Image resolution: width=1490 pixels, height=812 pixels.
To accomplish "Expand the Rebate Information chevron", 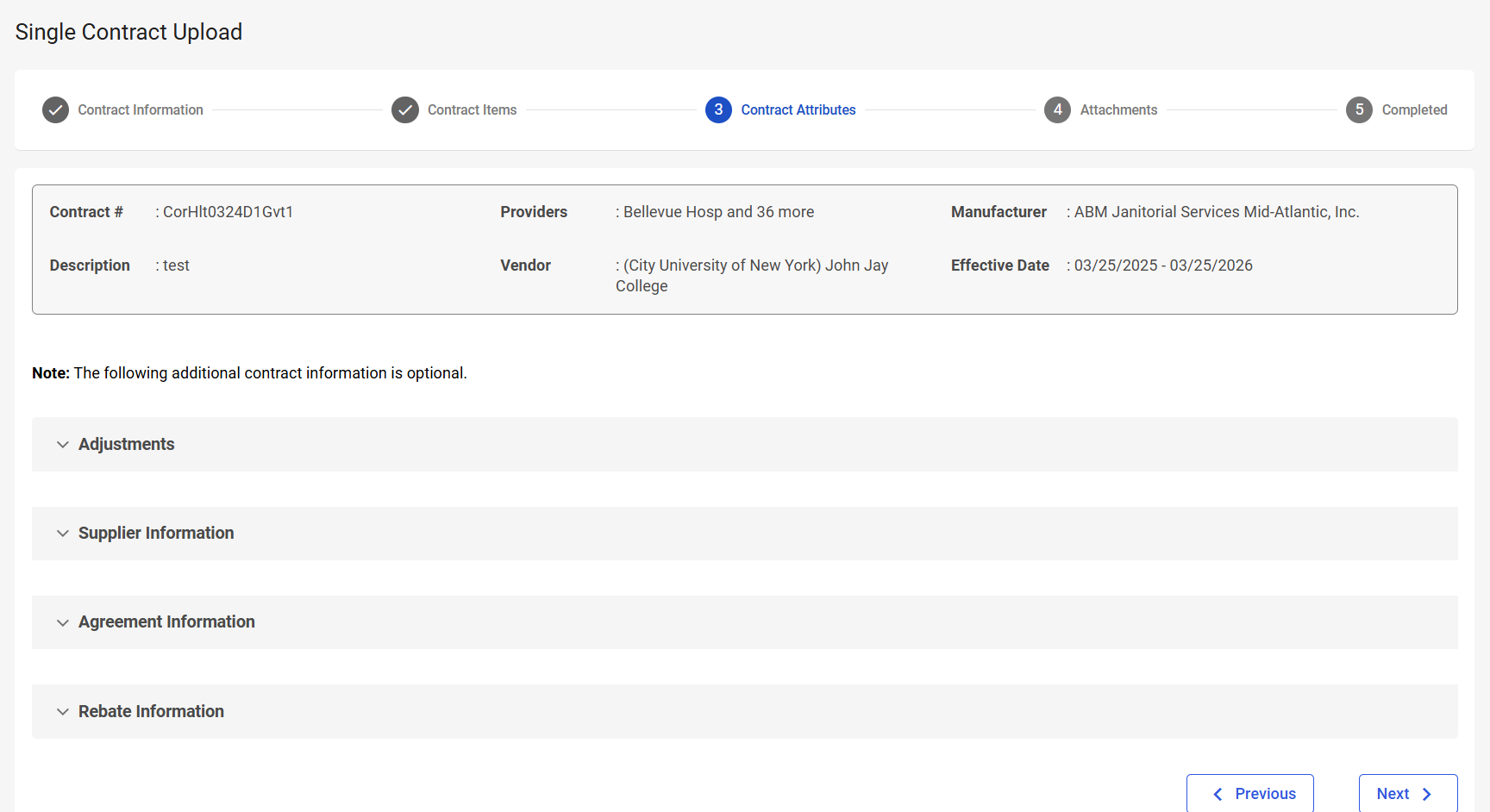I will pyautogui.click(x=63, y=712).
